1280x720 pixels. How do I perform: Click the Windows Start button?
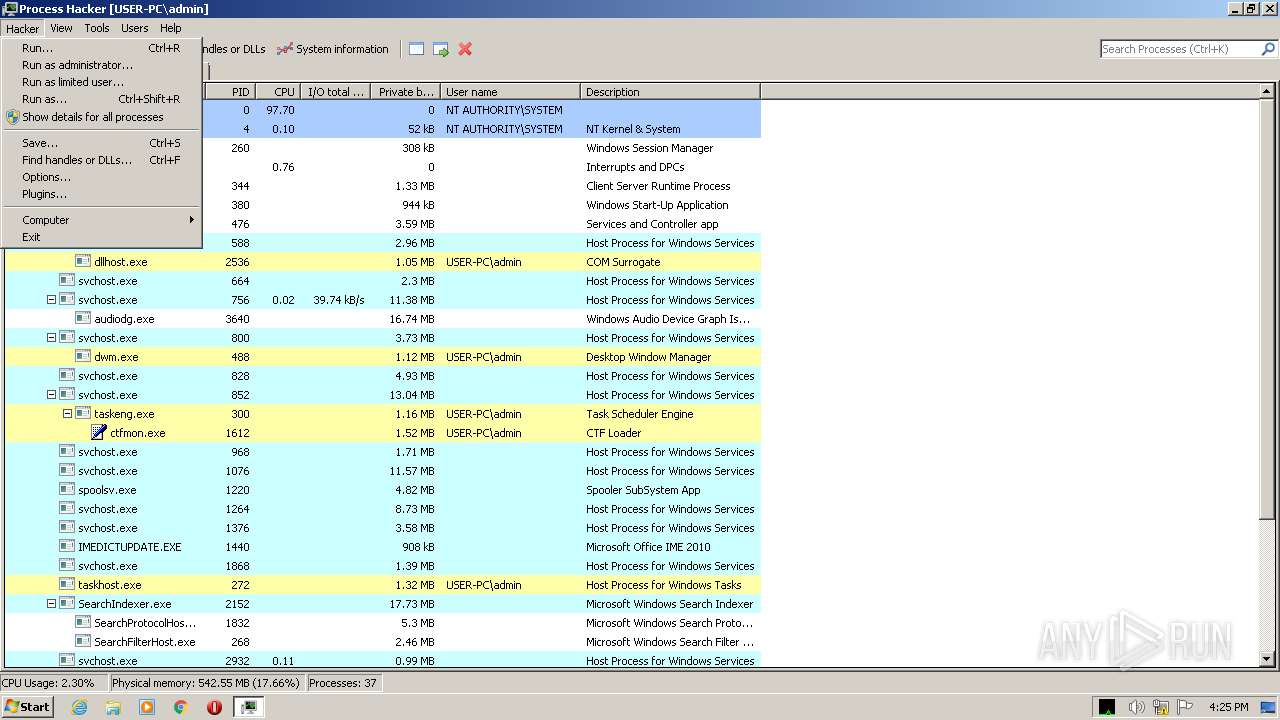(x=28, y=706)
